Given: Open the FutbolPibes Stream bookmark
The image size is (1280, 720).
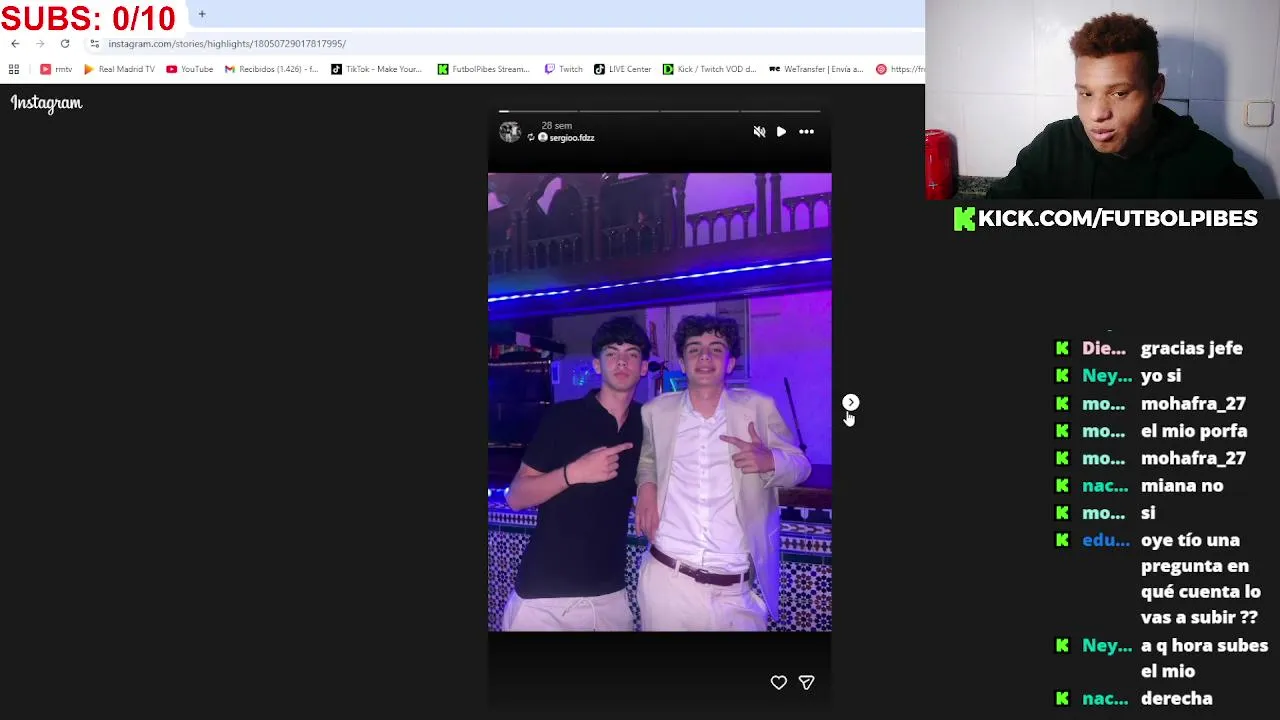Looking at the screenshot, I should 483,69.
